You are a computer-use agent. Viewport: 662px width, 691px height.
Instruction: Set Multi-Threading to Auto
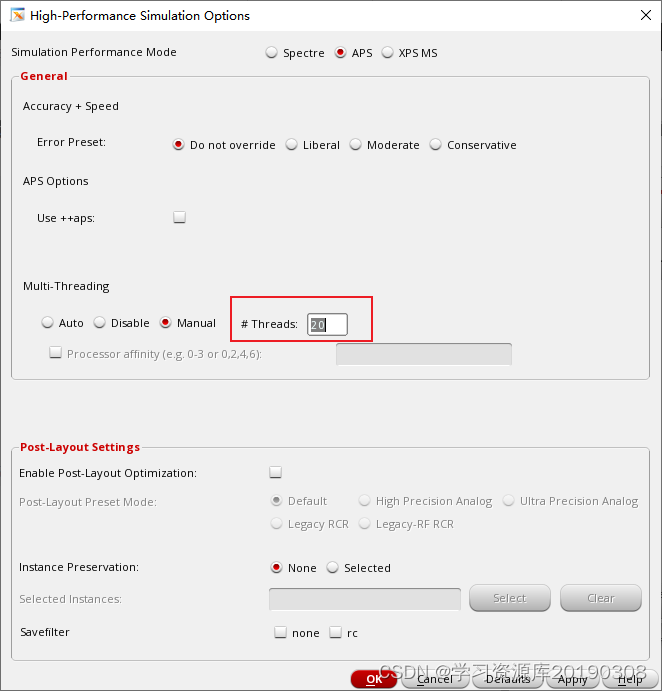48,323
